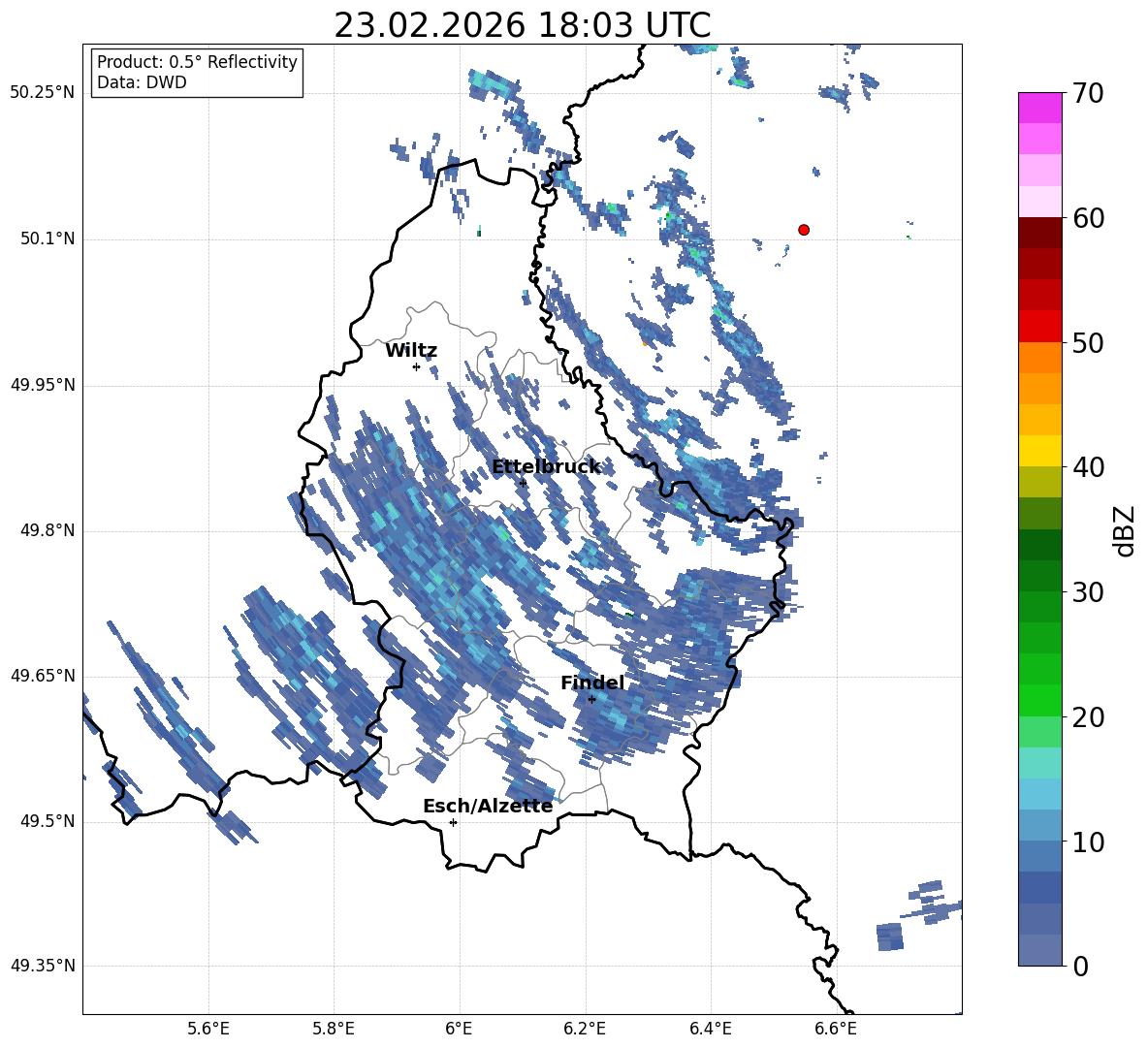Click the Wiltz cross marker
The image size is (1148, 1048).
(x=416, y=366)
